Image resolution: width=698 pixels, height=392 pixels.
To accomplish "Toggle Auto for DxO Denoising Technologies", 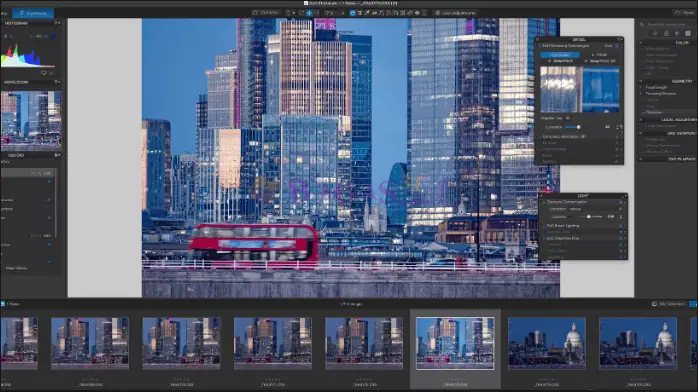I will coord(617,46).
